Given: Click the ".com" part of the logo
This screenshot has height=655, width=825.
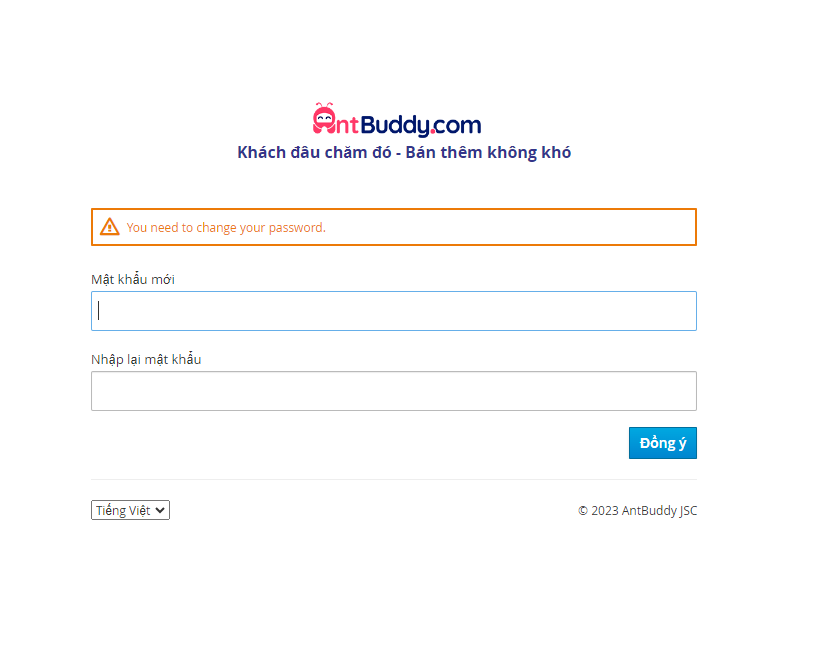Looking at the screenshot, I should coord(456,126).
